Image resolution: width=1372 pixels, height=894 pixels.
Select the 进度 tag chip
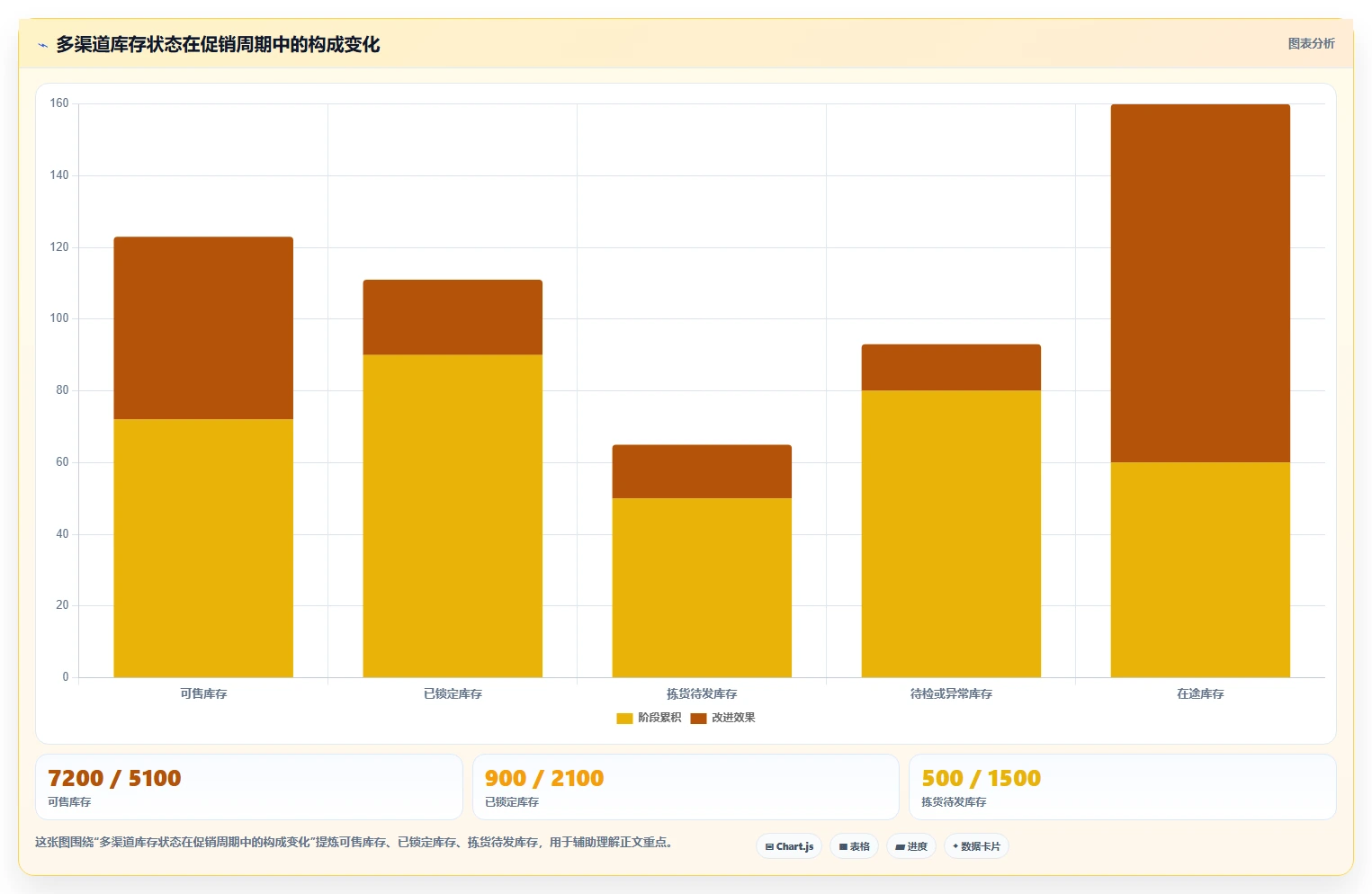(911, 846)
